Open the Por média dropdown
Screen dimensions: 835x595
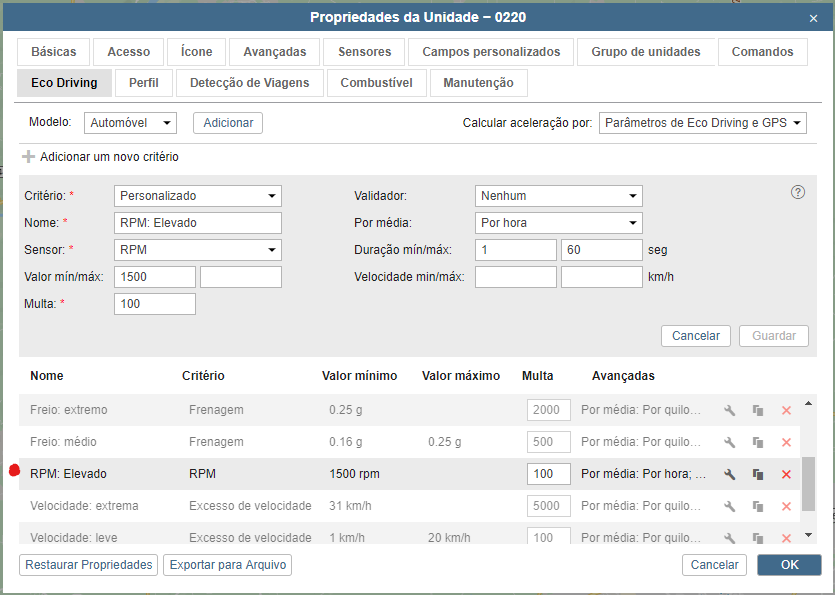[558, 223]
